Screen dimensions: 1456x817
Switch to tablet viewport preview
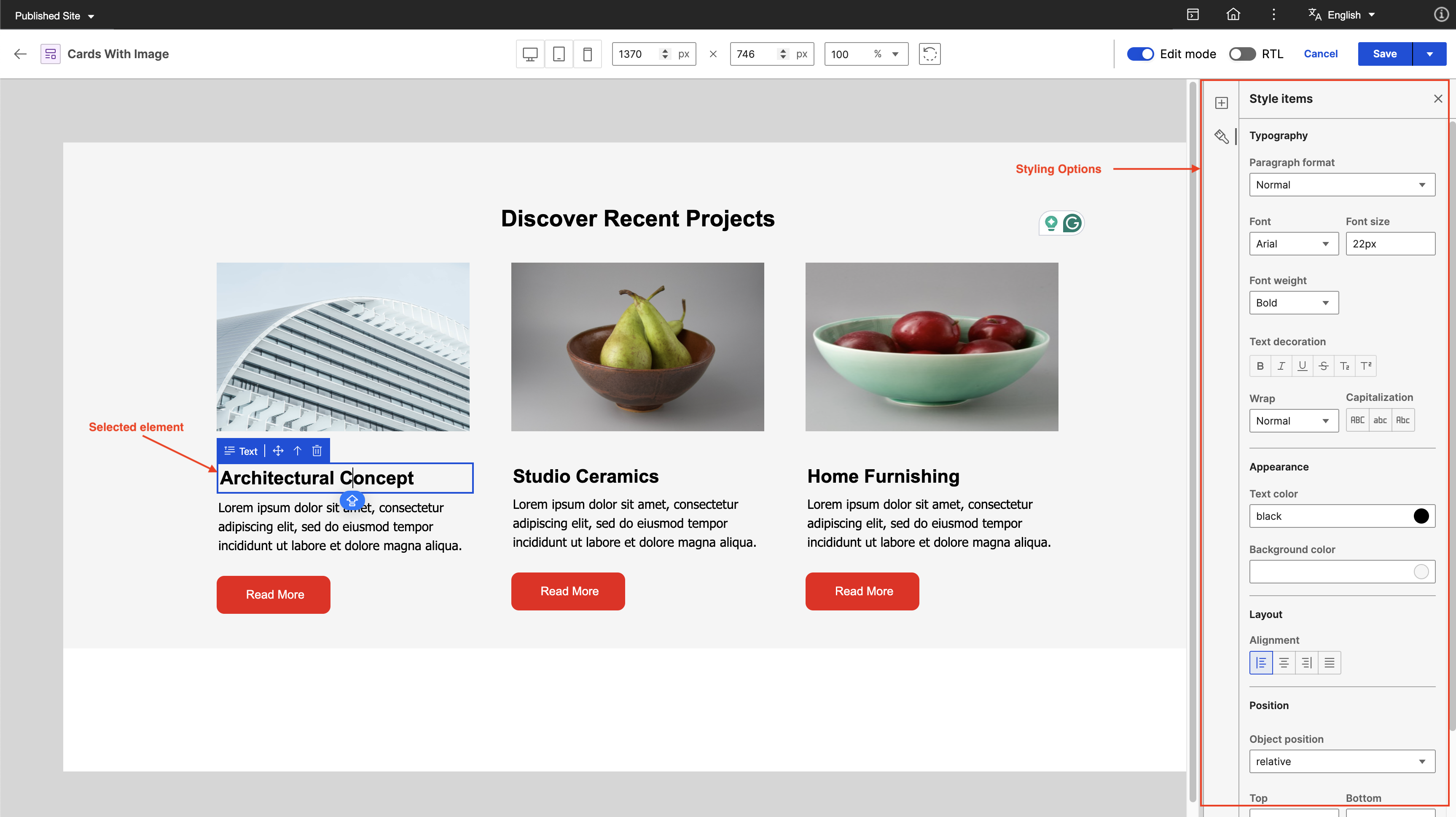(x=559, y=54)
